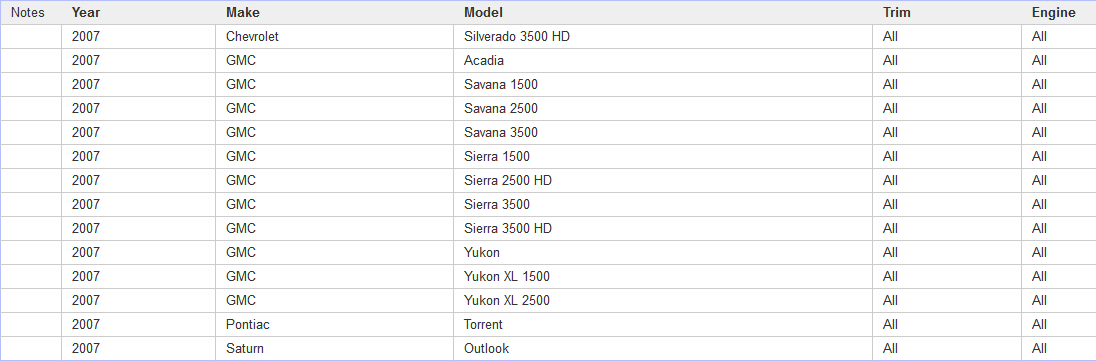
Task: Click the Yukon XL 2500 model cell
Action: [663, 300]
